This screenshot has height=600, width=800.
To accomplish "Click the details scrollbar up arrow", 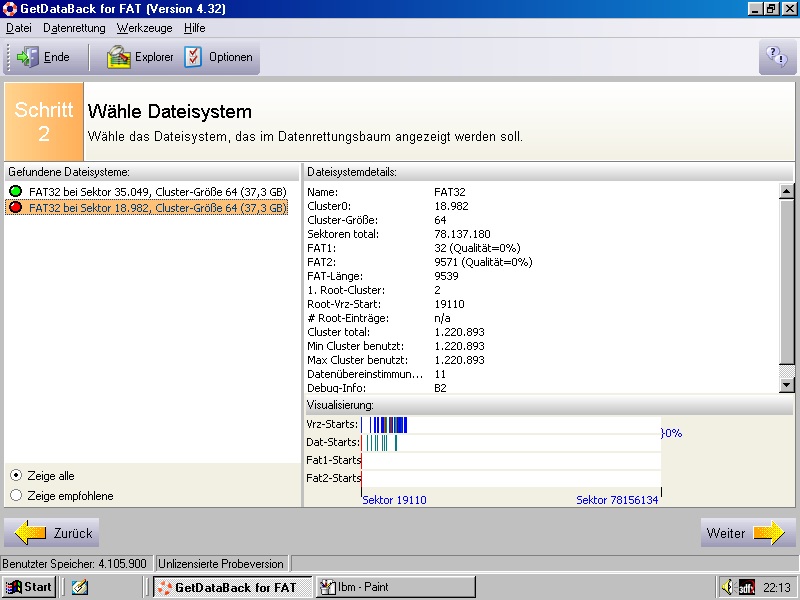I will click(x=787, y=191).
